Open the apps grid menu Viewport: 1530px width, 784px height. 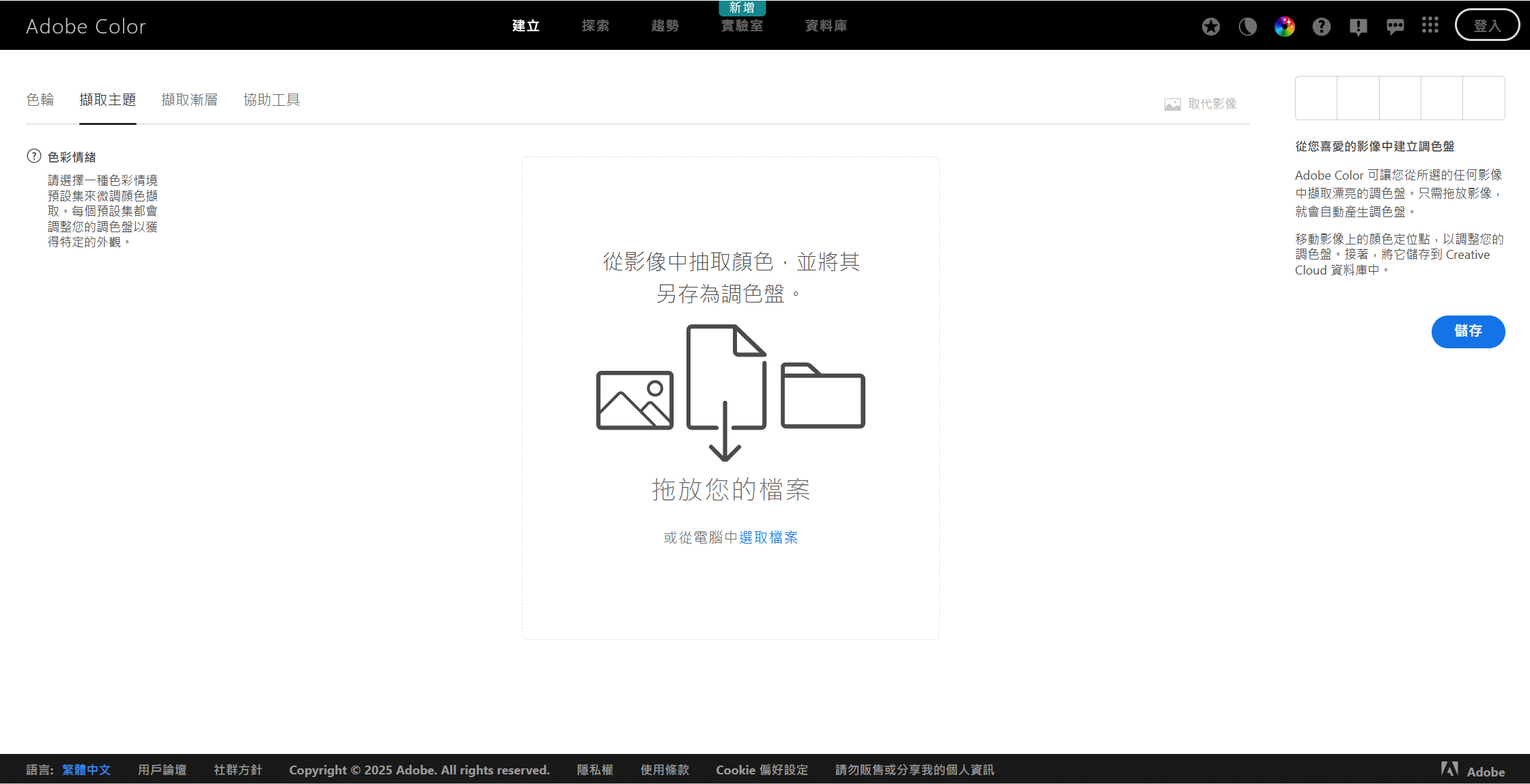1430,26
